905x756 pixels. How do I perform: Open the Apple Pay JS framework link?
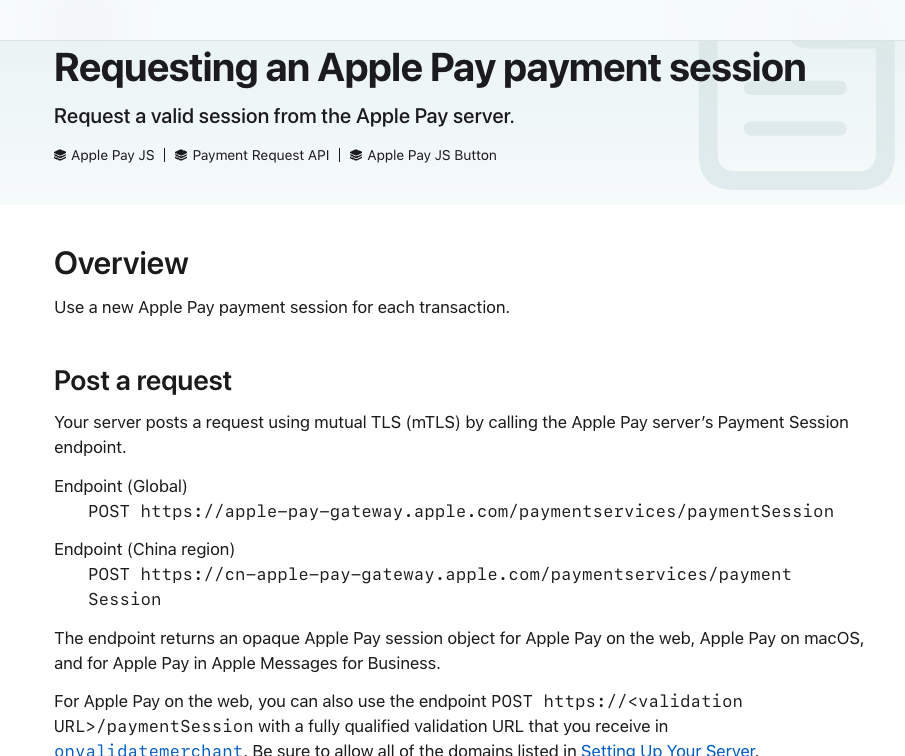tap(113, 155)
